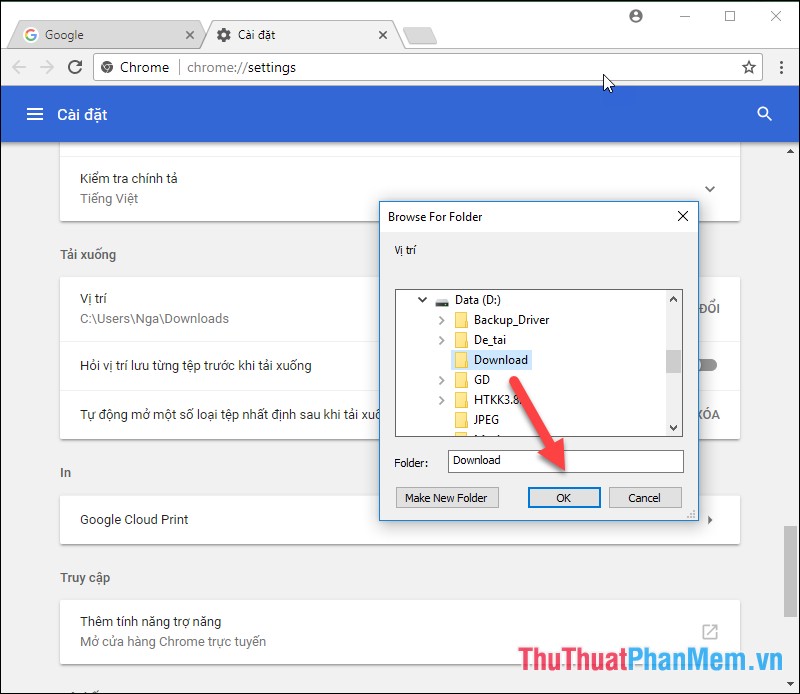This screenshot has width=800, height=694.
Task: Collapse the Data (D:) drive node
Action: [422, 299]
